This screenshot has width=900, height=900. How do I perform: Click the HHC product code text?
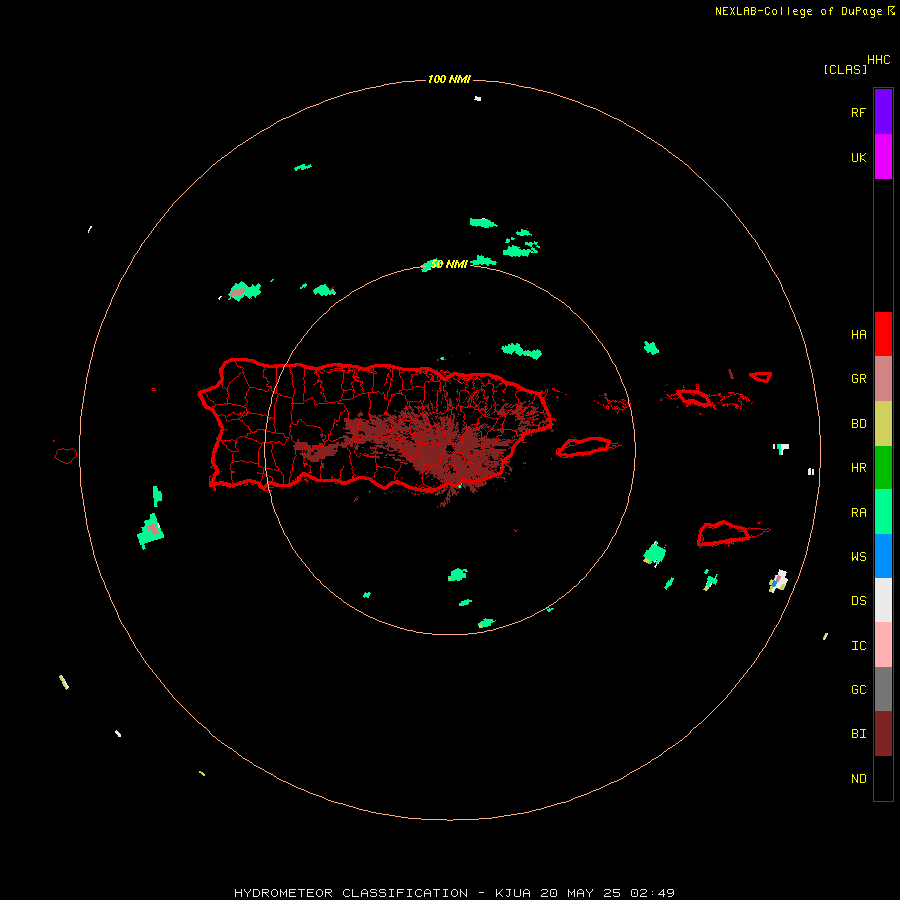click(879, 60)
